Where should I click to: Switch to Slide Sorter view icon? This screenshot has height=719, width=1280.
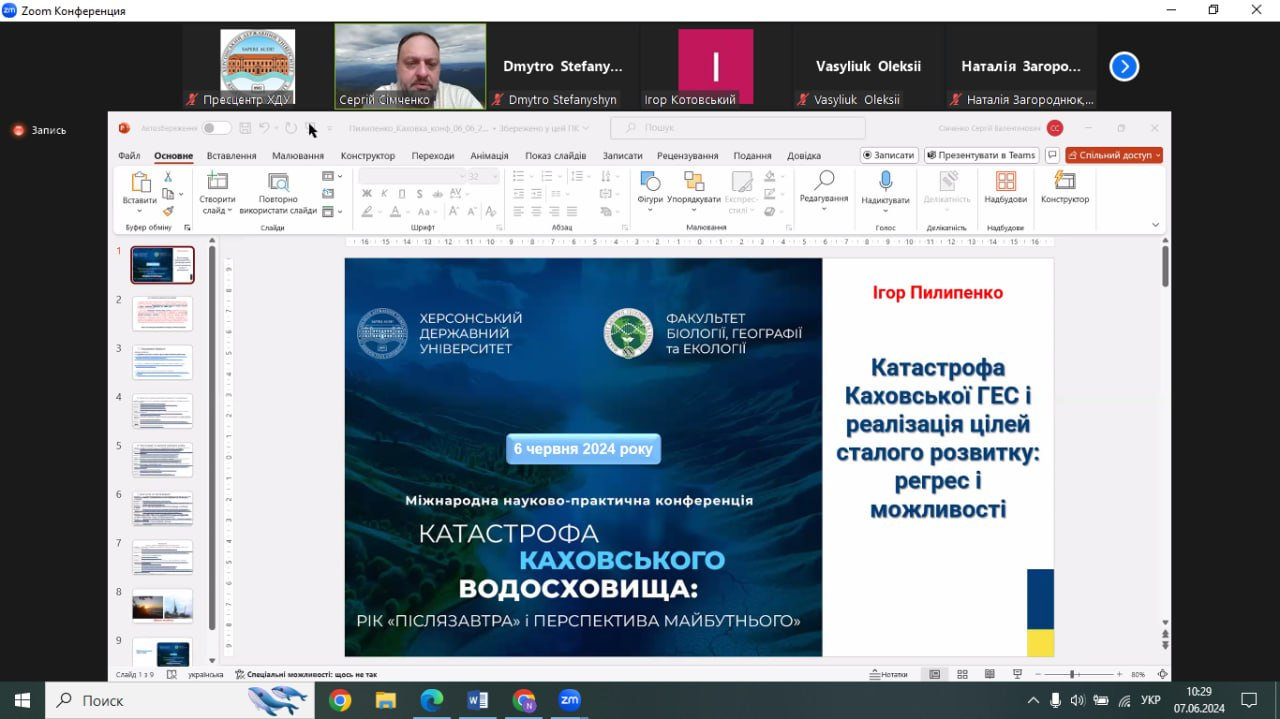[962, 674]
